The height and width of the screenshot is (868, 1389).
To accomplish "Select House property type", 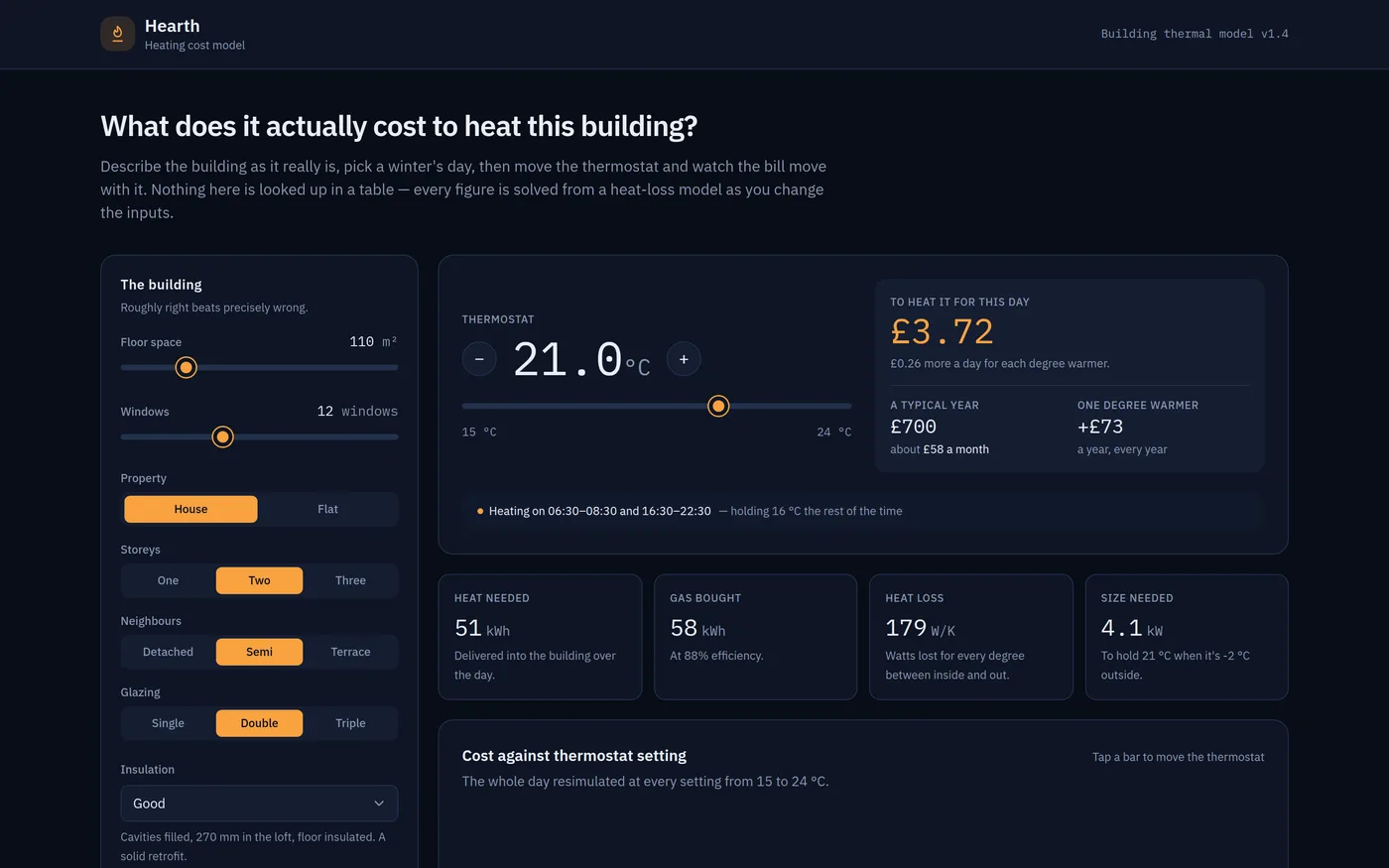I will [190, 509].
